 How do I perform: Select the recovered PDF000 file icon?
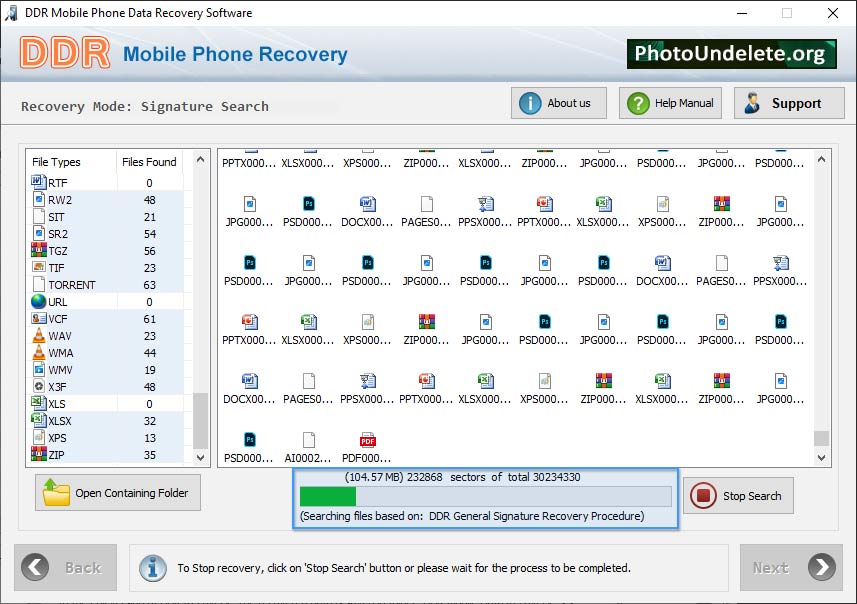tap(368, 440)
